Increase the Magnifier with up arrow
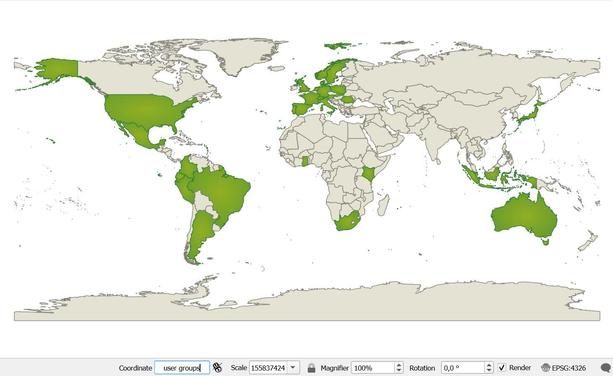The width and height of the screenshot is (613, 376). point(399,365)
